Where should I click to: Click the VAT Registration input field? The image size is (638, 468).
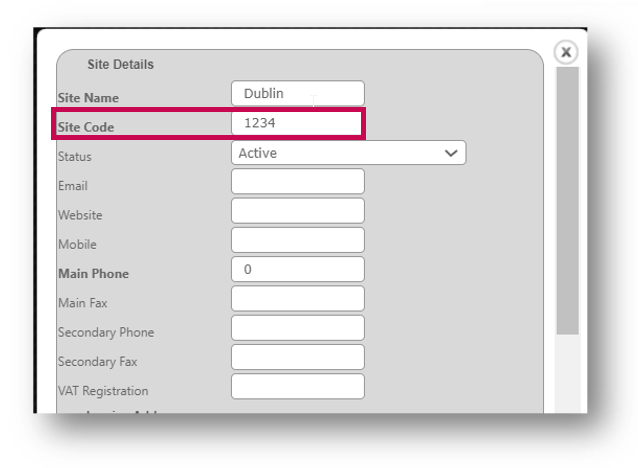(298, 387)
